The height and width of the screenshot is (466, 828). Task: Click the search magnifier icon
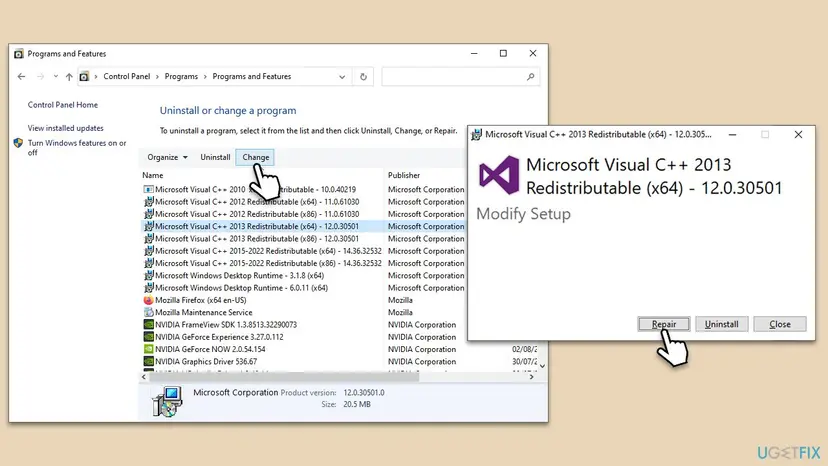(x=531, y=77)
